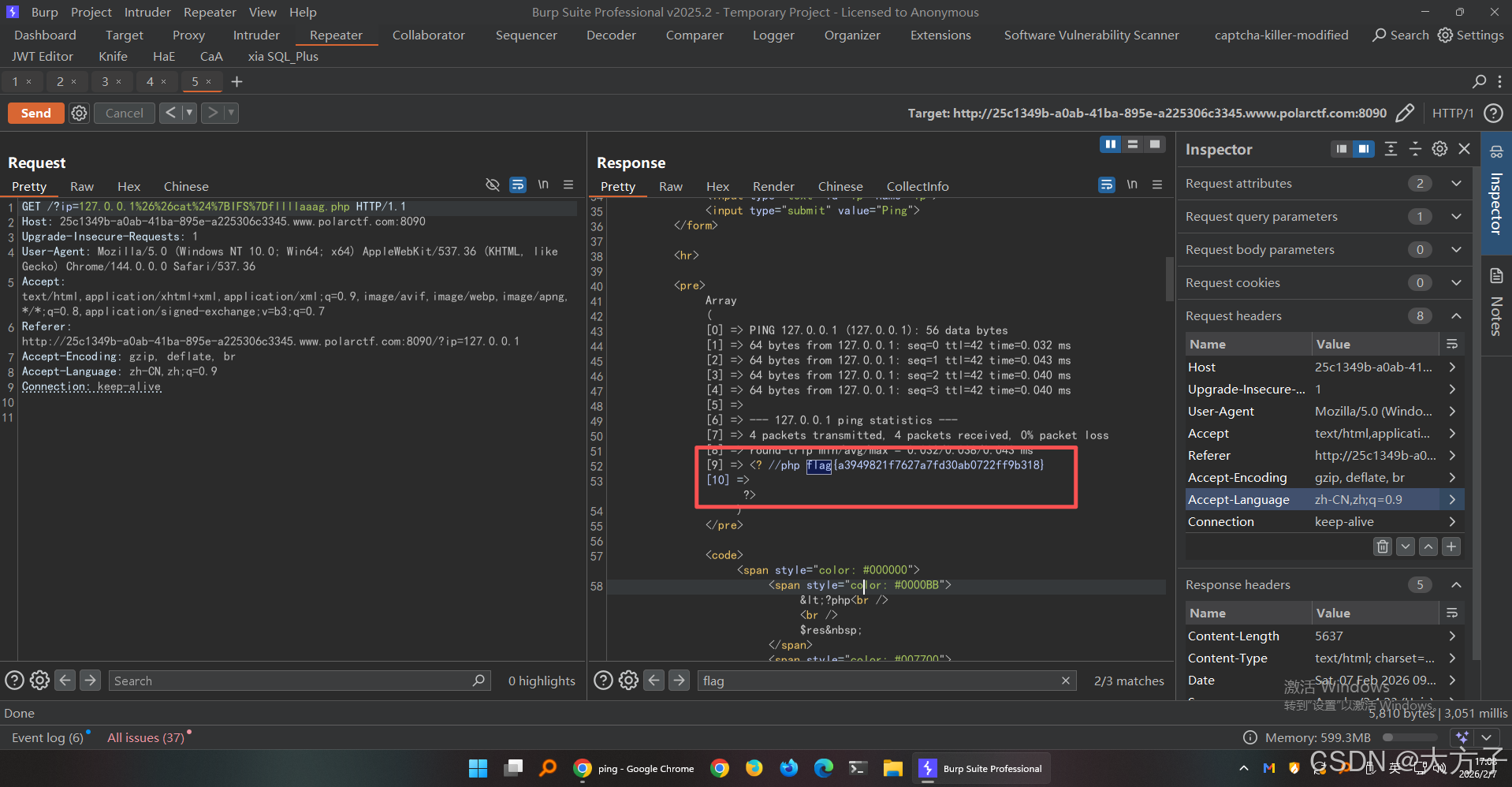Toggle word wrap in the Response panel
The width and height of the screenshot is (1512, 787).
[x=1107, y=185]
